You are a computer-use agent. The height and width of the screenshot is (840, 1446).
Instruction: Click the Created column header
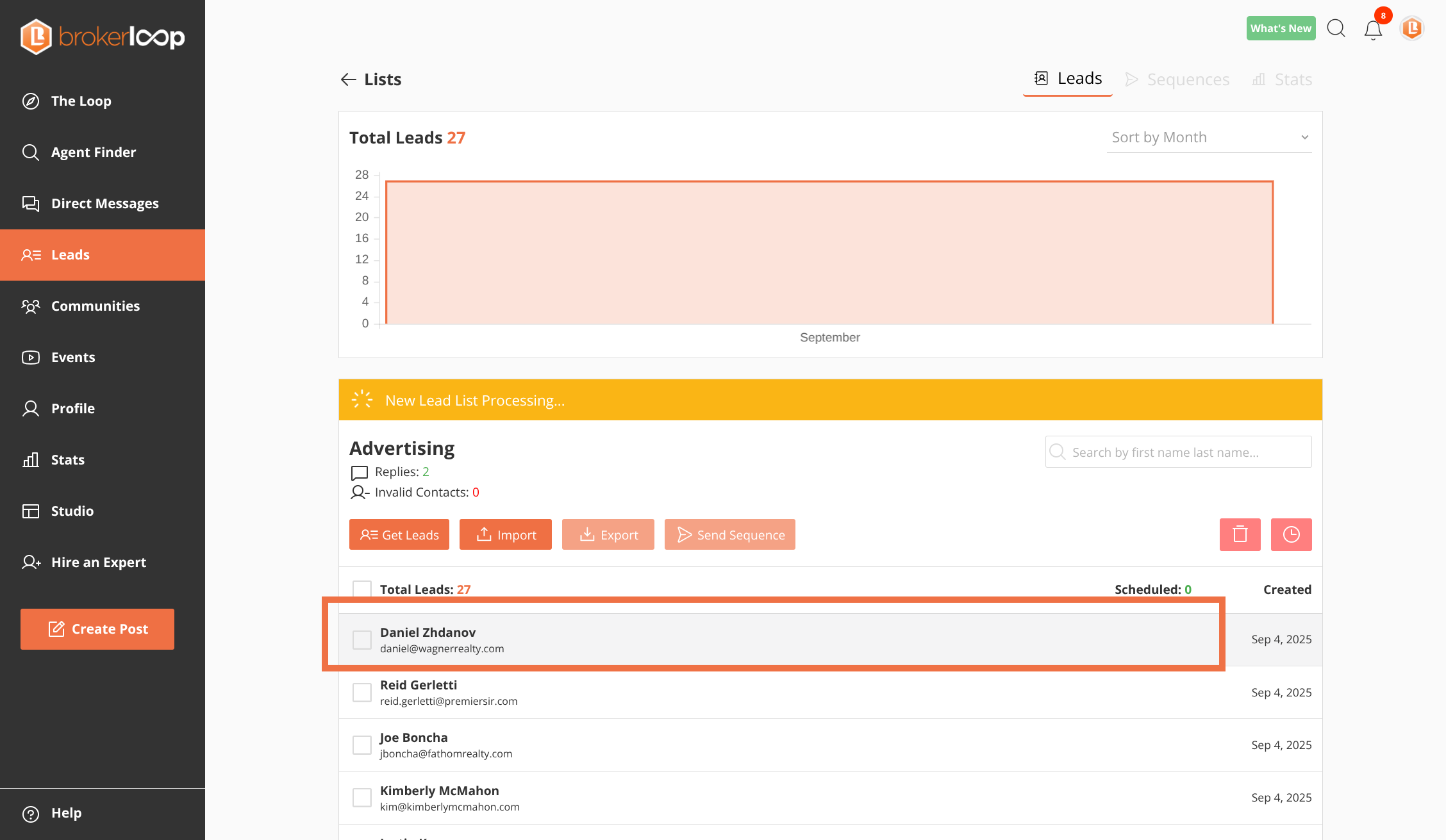pos(1287,589)
